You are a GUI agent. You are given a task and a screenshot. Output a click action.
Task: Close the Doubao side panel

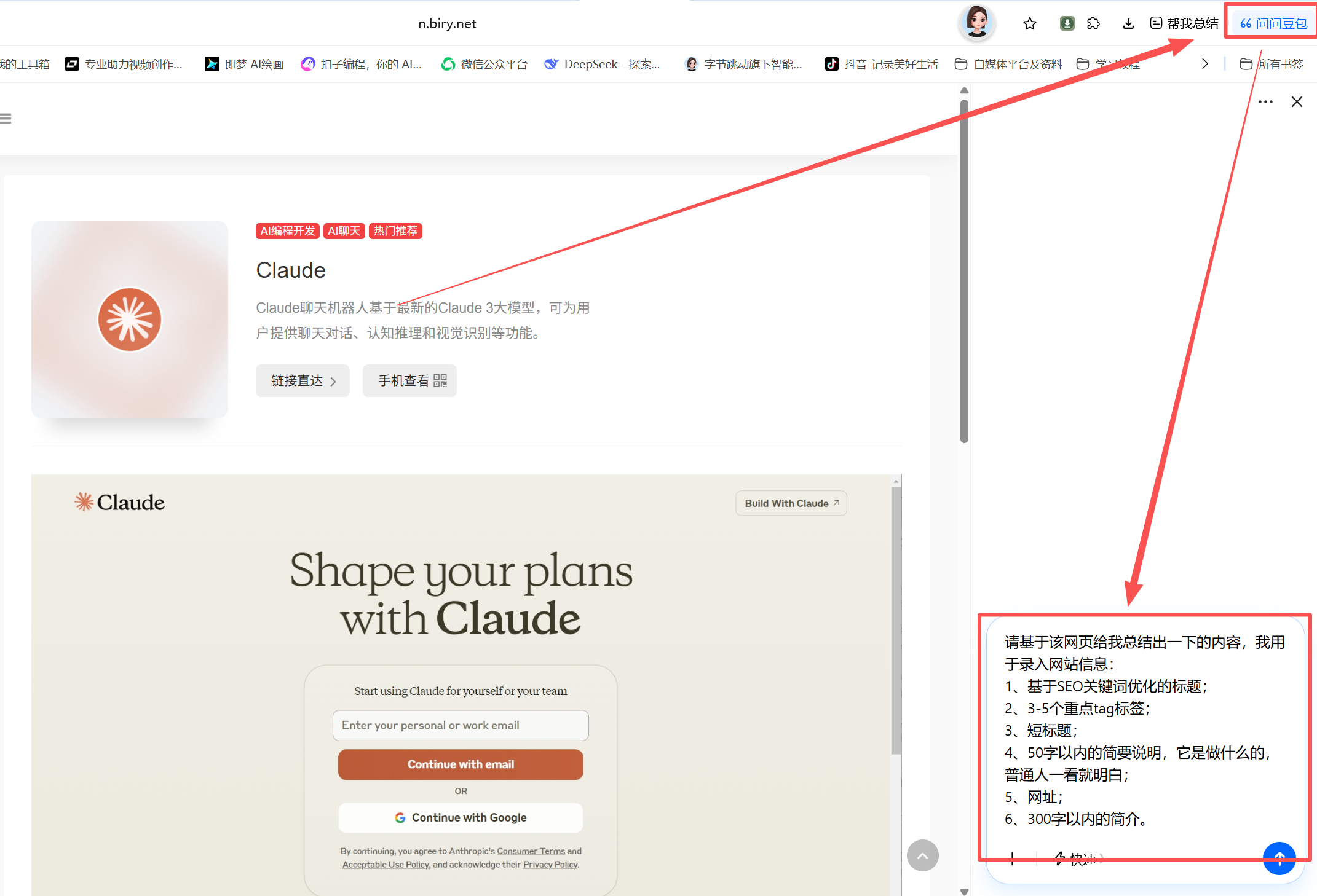(x=1297, y=102)
